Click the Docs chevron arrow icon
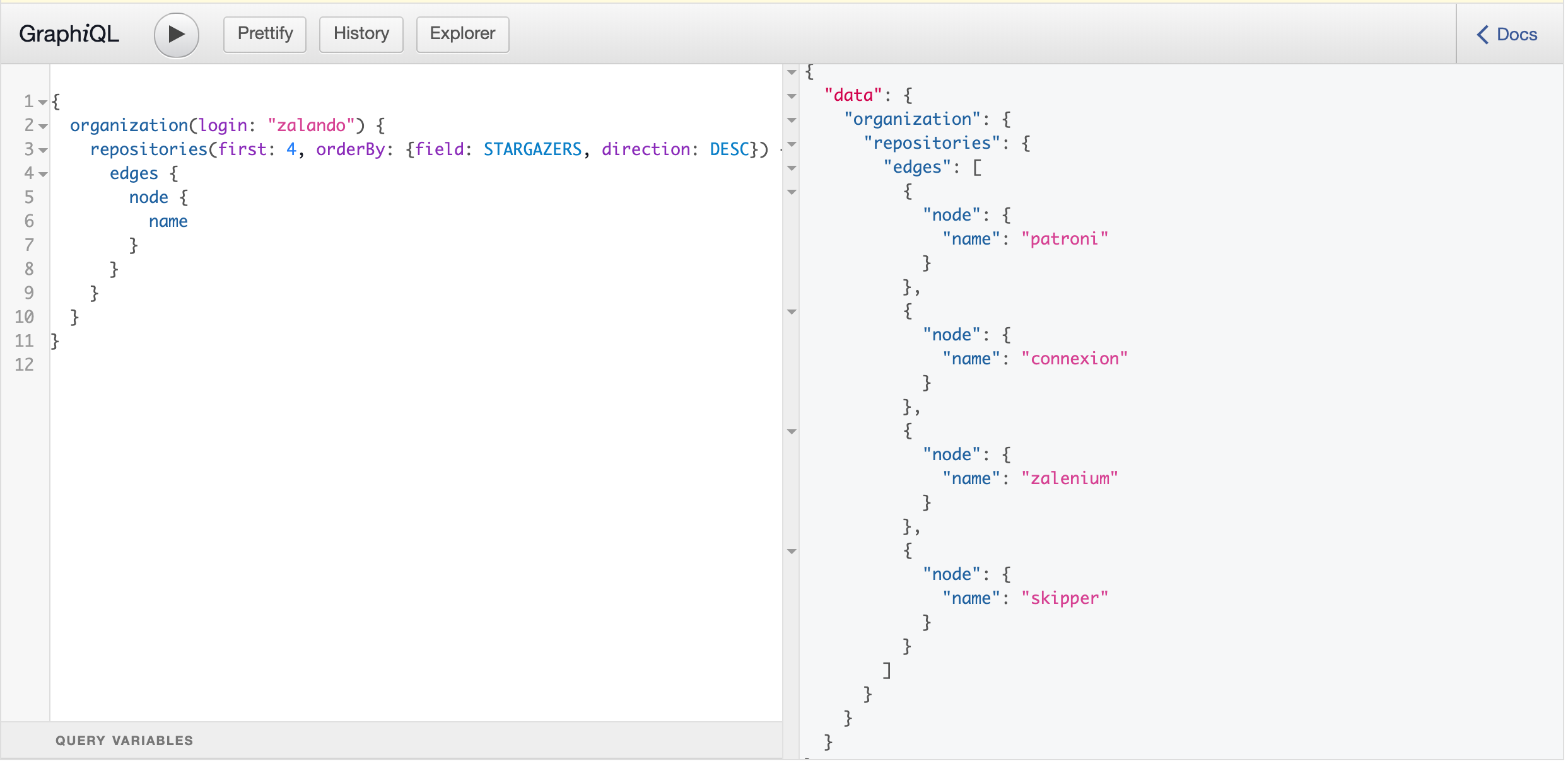The image size is (1568, 764). [1482, 35]
